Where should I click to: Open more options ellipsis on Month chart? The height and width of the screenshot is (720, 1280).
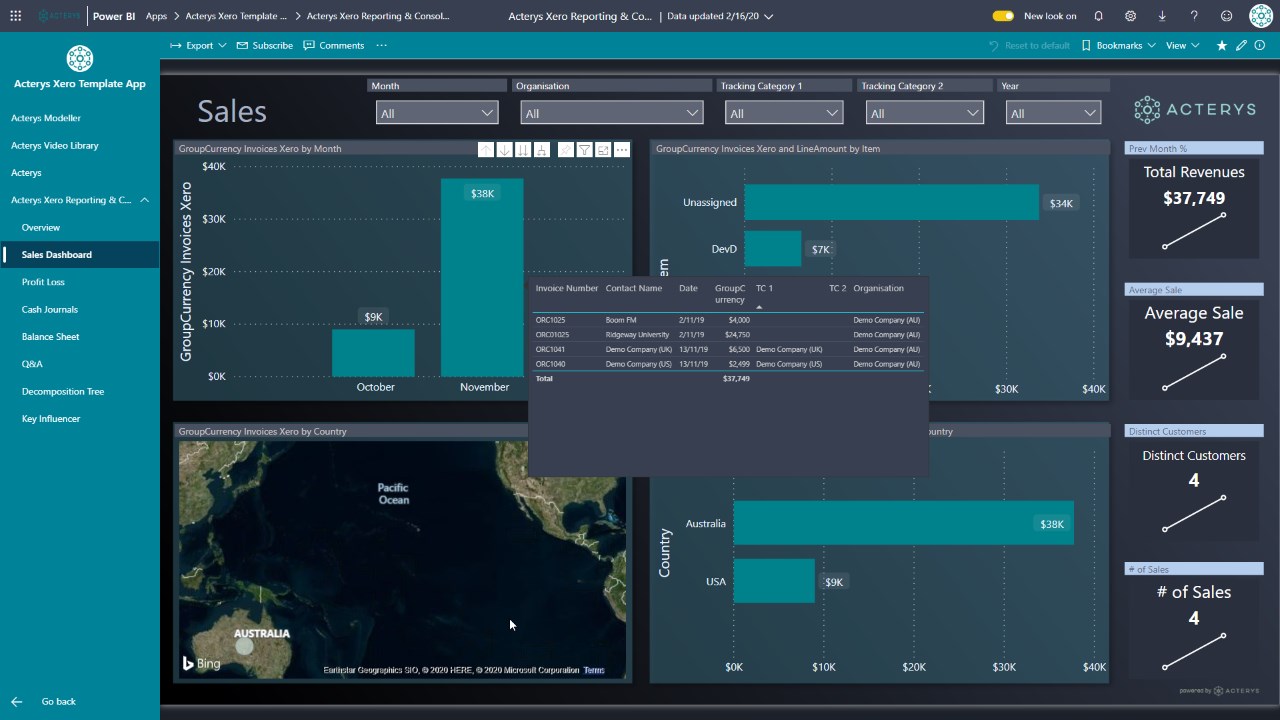click(622, 150)
